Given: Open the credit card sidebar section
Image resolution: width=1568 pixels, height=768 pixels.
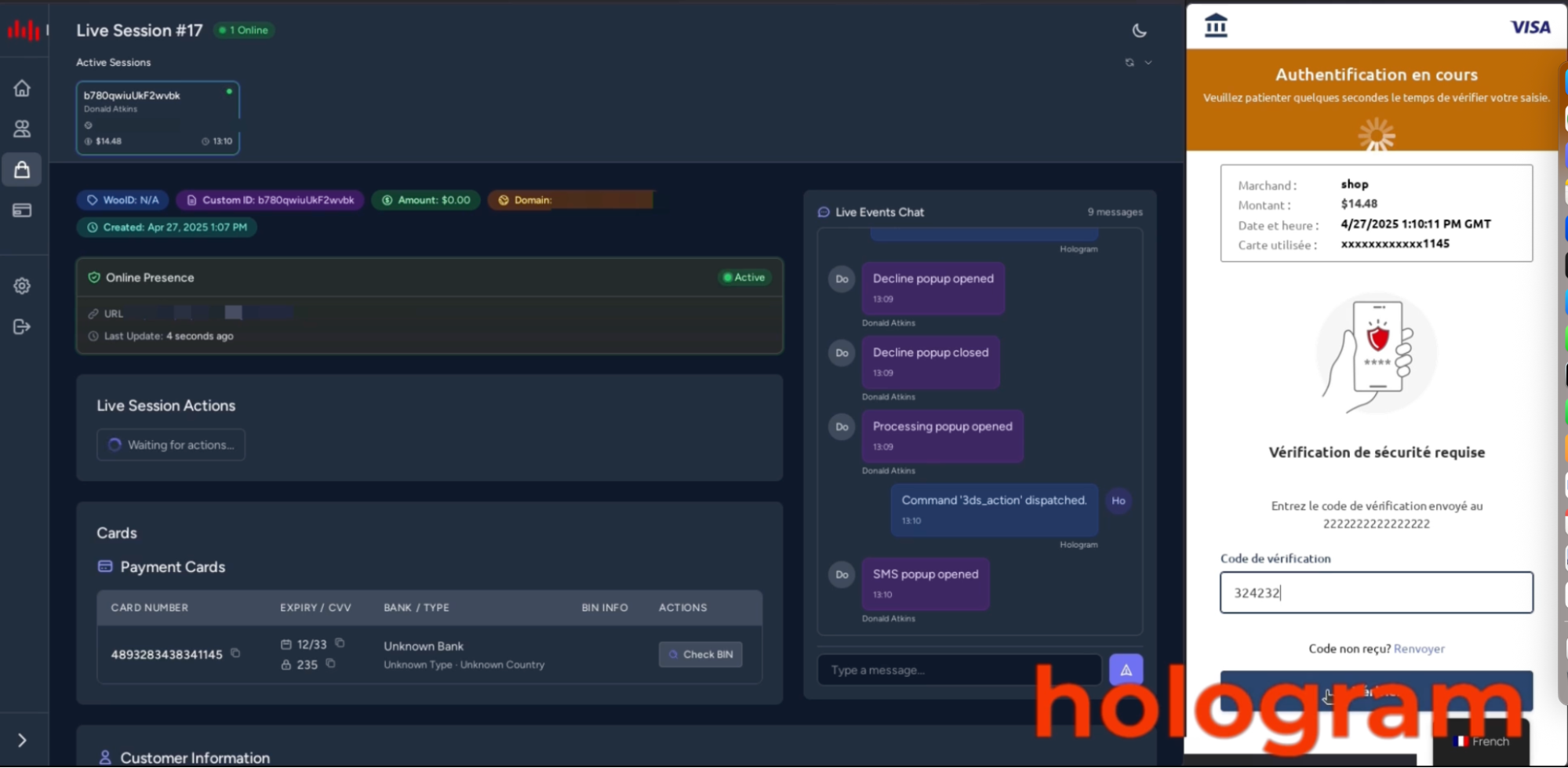Looking at the screenshot, I should coord(22,210).
